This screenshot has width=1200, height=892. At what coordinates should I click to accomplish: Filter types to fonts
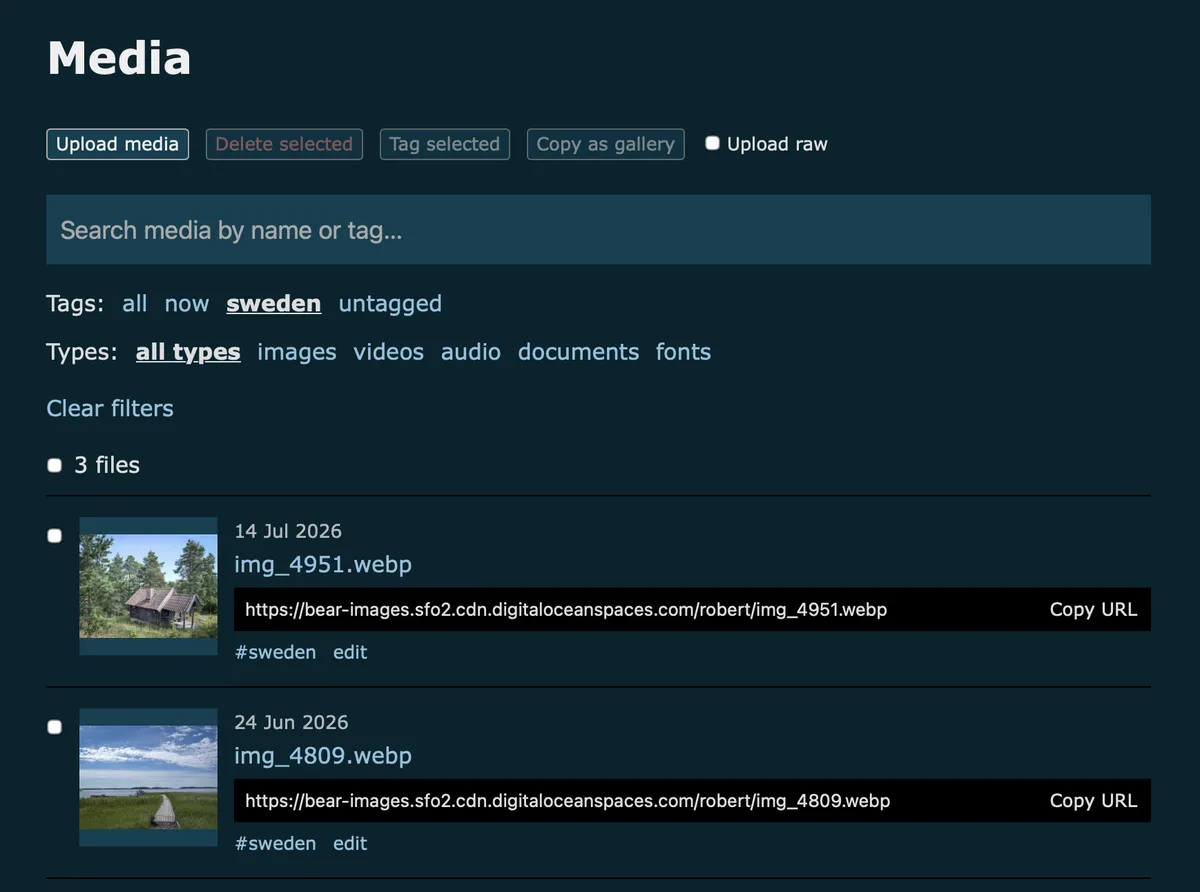[x=683, y=352]
